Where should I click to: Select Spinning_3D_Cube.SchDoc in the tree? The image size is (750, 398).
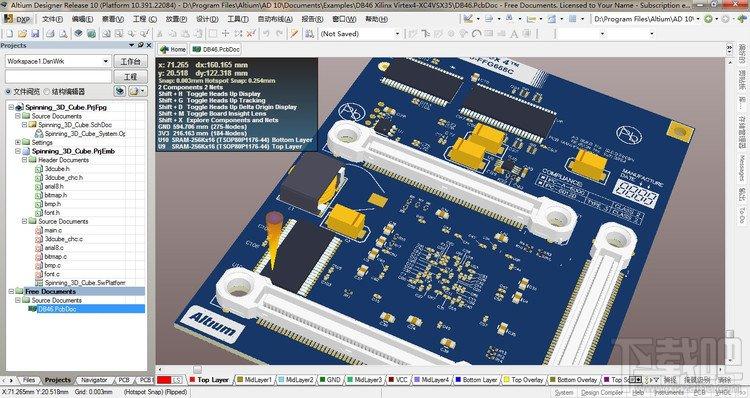click(75, 125)
